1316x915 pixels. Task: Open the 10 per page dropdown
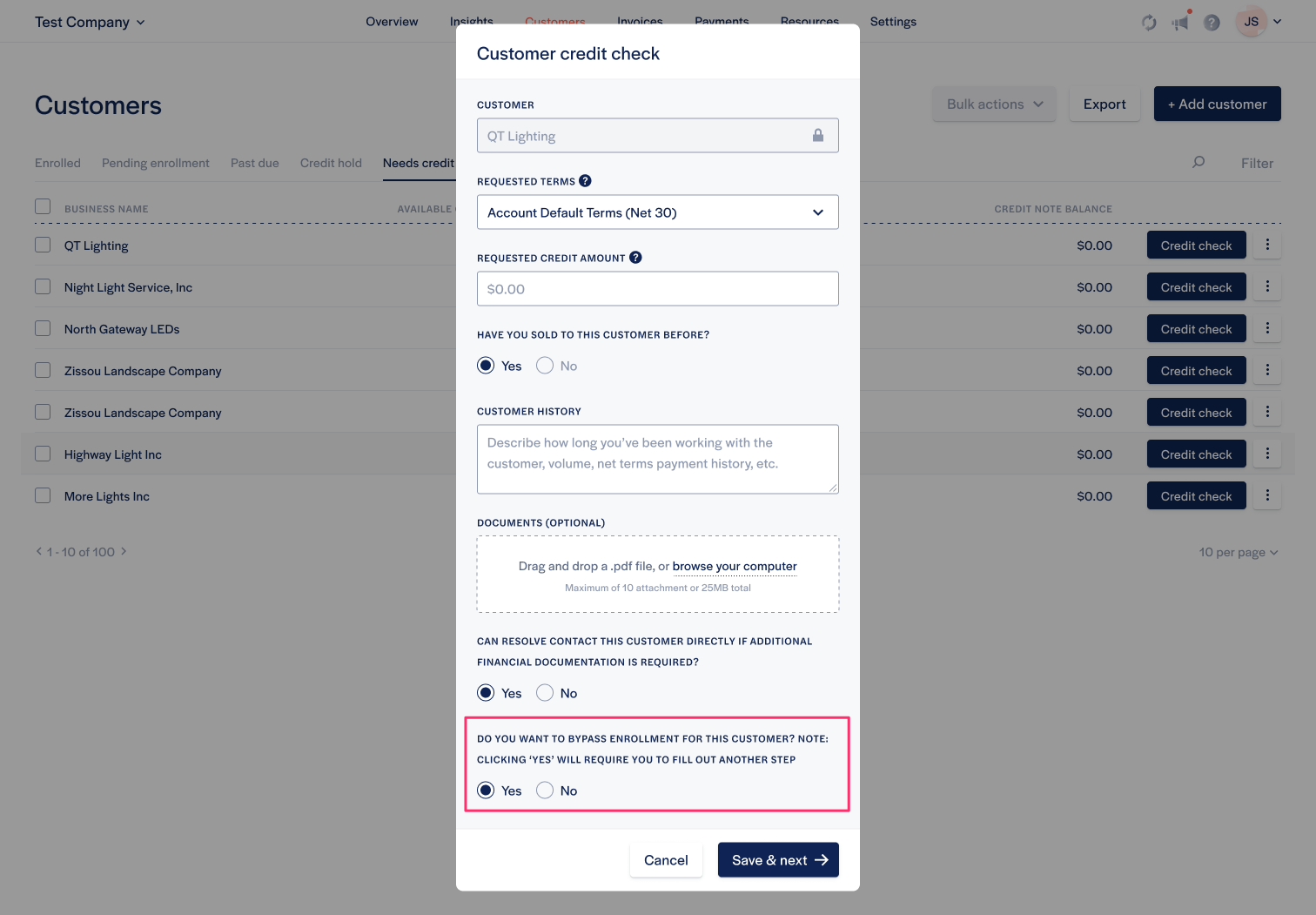click(1238, 551)
